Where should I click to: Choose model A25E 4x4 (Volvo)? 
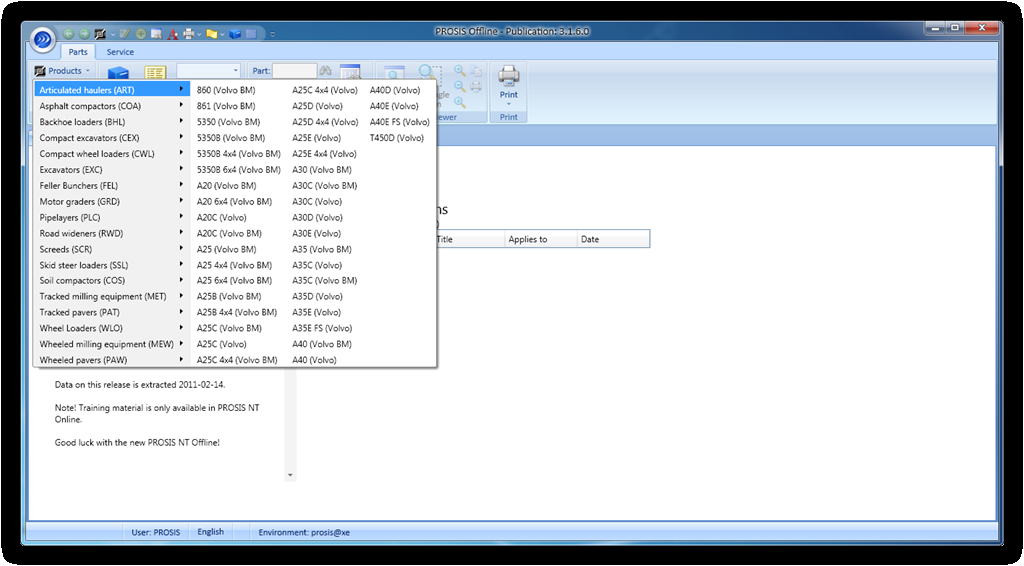click(325, 154)
